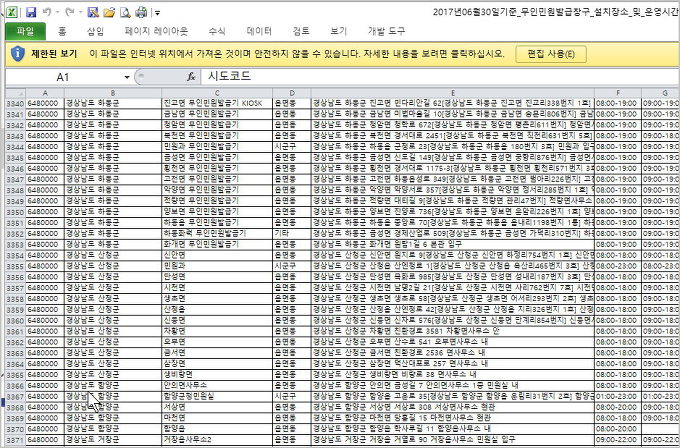680x448 pixels.
Task: Click the 시천면 cell in row 3357
Action: pos(217,288)
